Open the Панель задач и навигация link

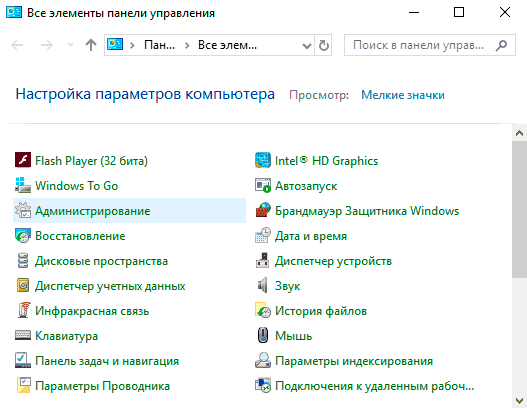(x=107, y=361)
